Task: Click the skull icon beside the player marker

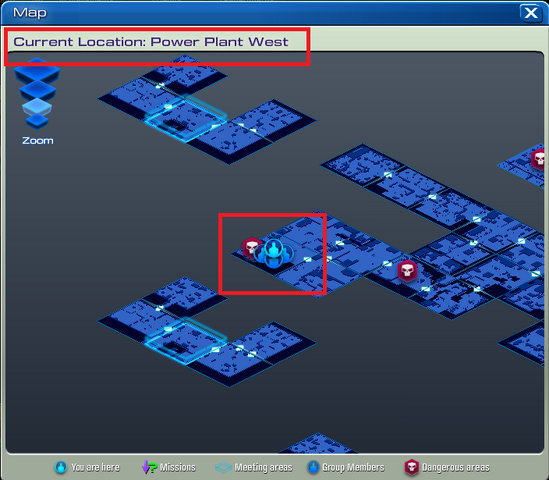Action: pos(251,247)
